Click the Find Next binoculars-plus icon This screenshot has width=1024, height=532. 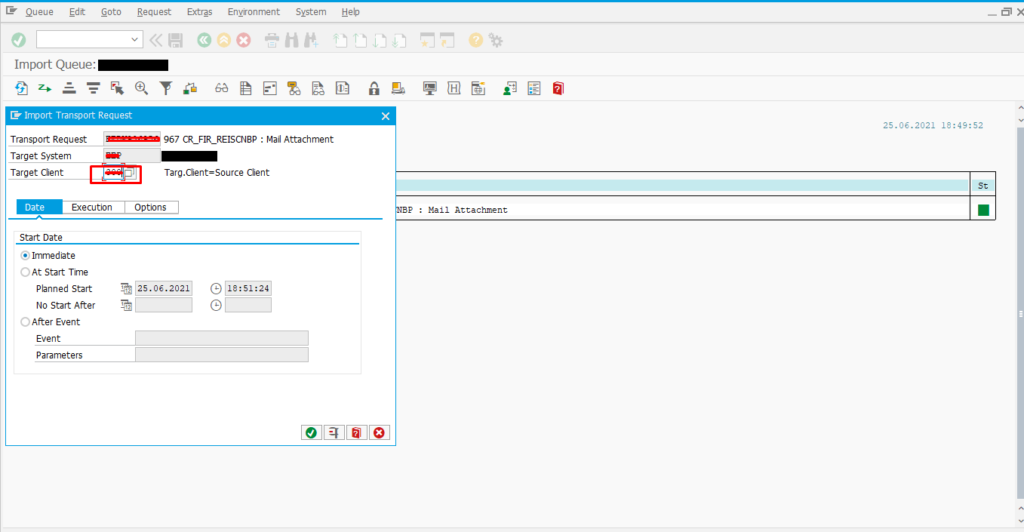click(x=311, y=40)
